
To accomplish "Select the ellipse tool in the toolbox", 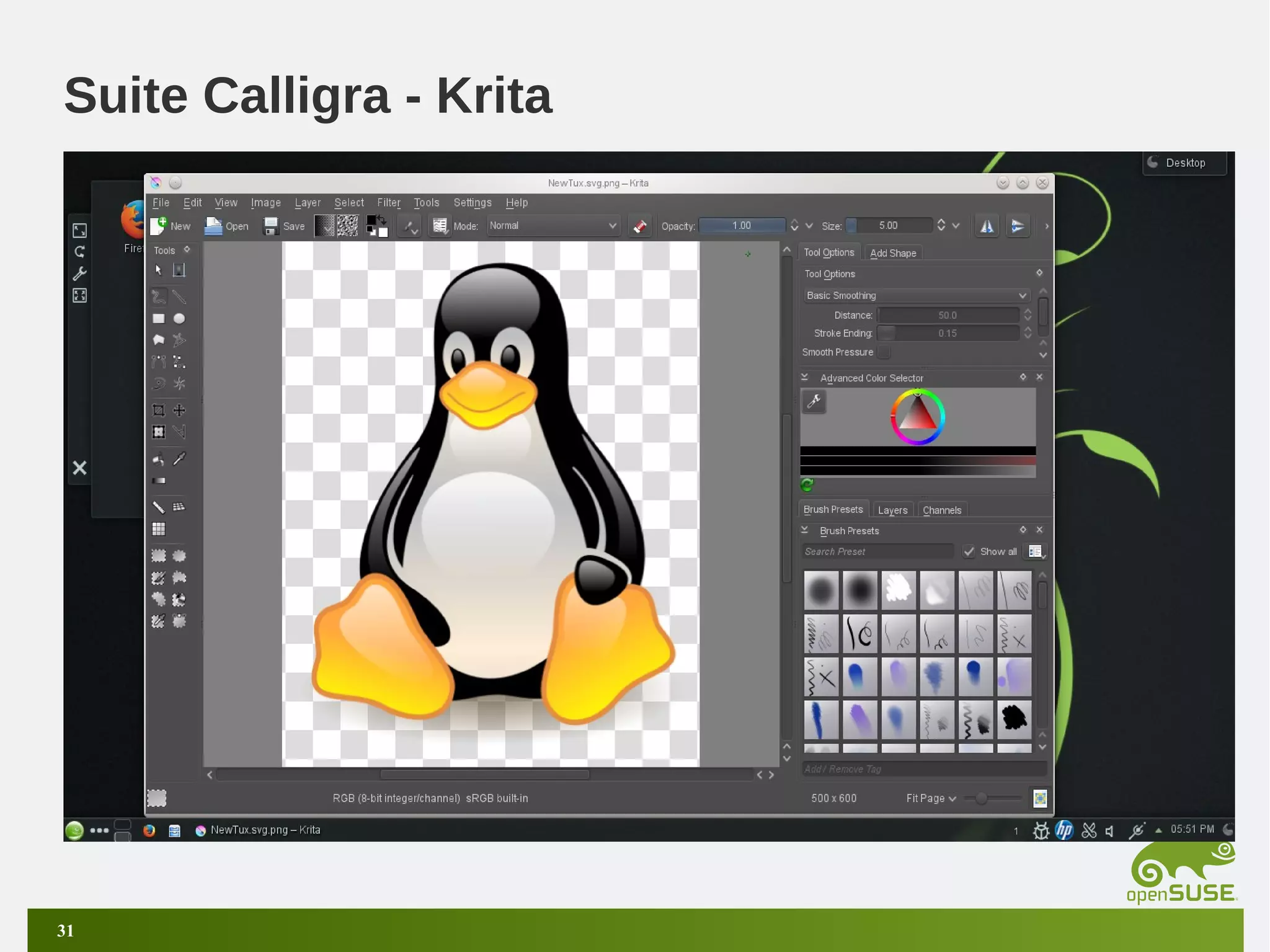I will click(179, 319).
